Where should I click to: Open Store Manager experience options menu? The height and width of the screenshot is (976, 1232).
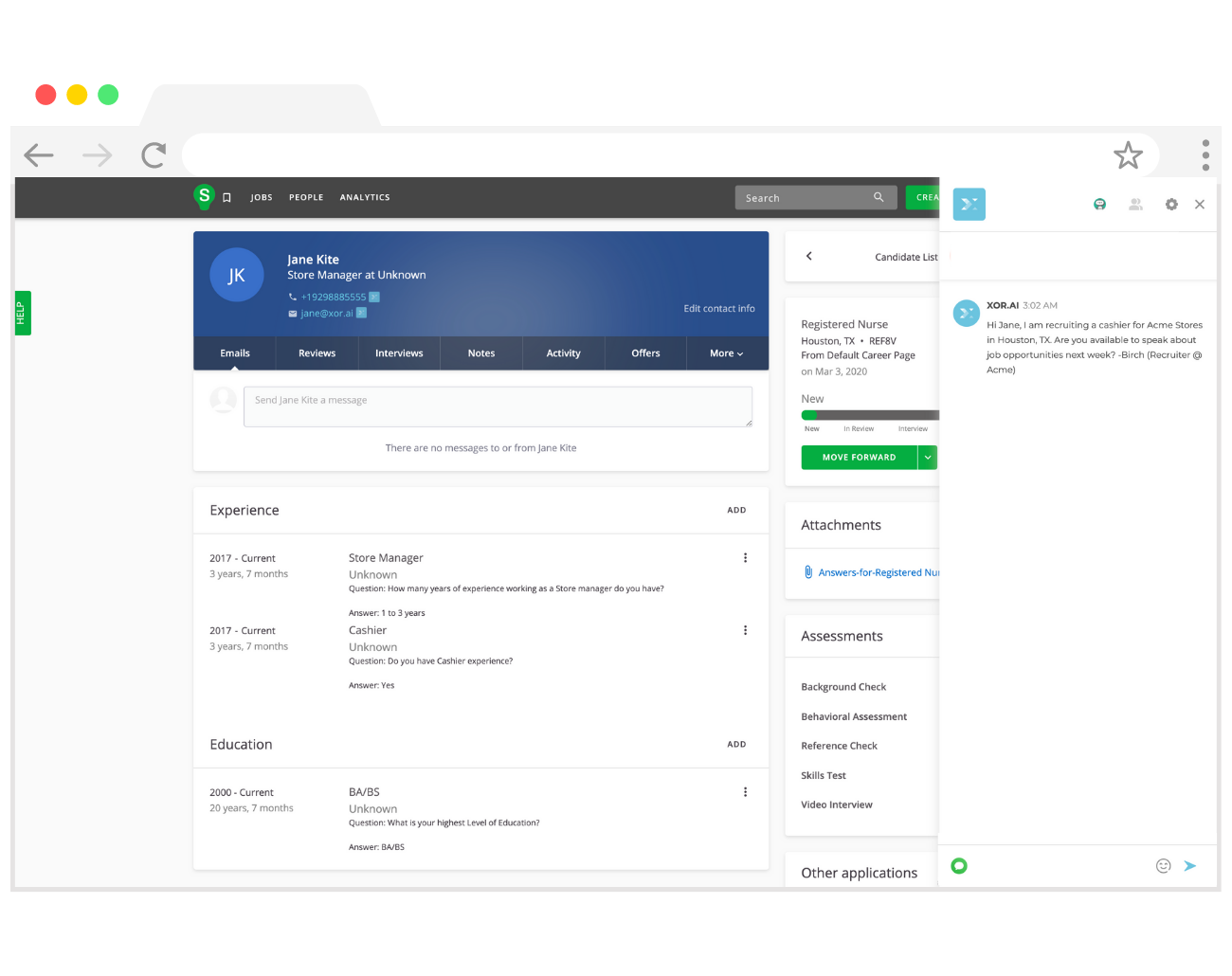[745, 558]
